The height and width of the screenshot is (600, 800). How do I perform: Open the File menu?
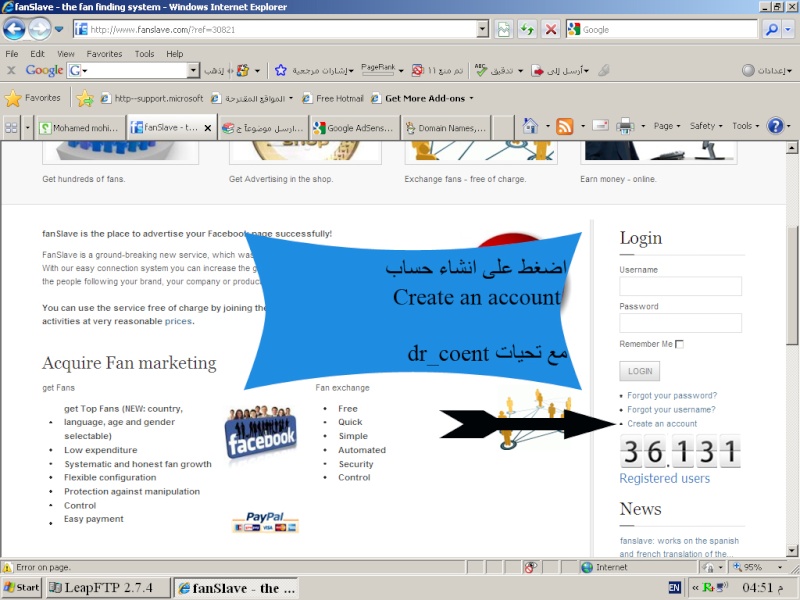point(12,54)
